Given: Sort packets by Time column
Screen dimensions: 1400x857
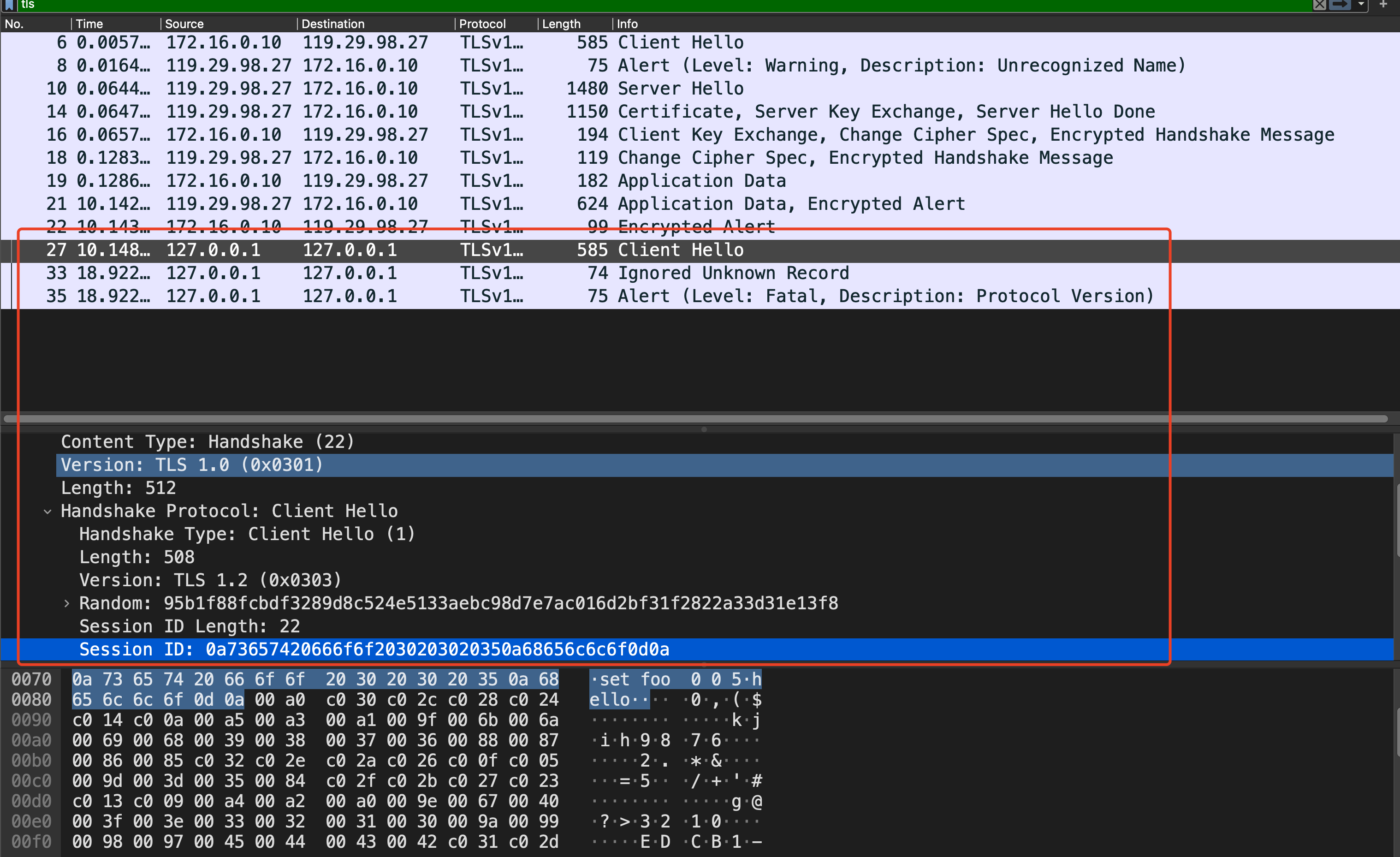Looking at the screenshot, I should click(116, 24).
